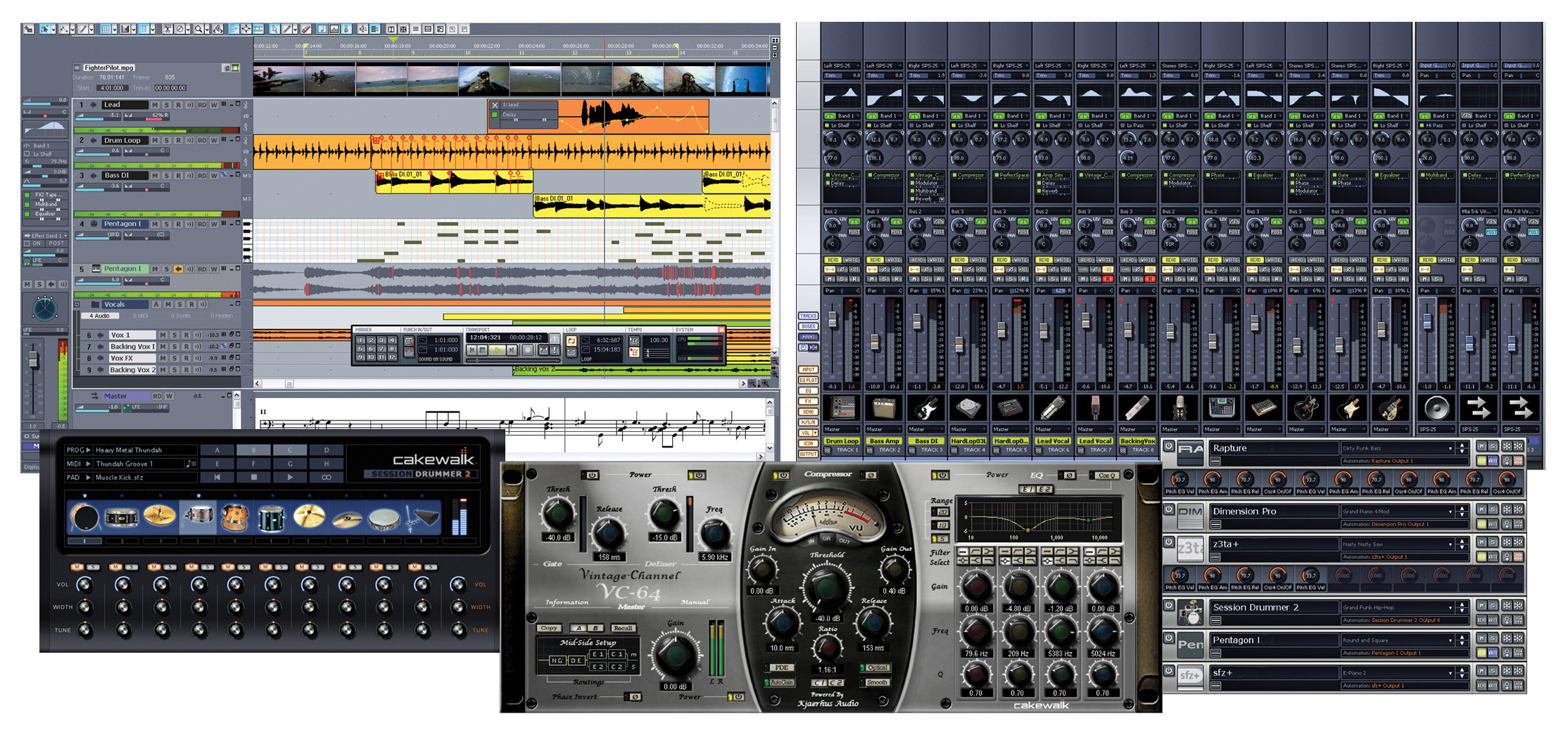Screen dimensions: 1568x735
Task: Open the MIDI pattern menu in Session Drummer
Action: coord(78,464)
